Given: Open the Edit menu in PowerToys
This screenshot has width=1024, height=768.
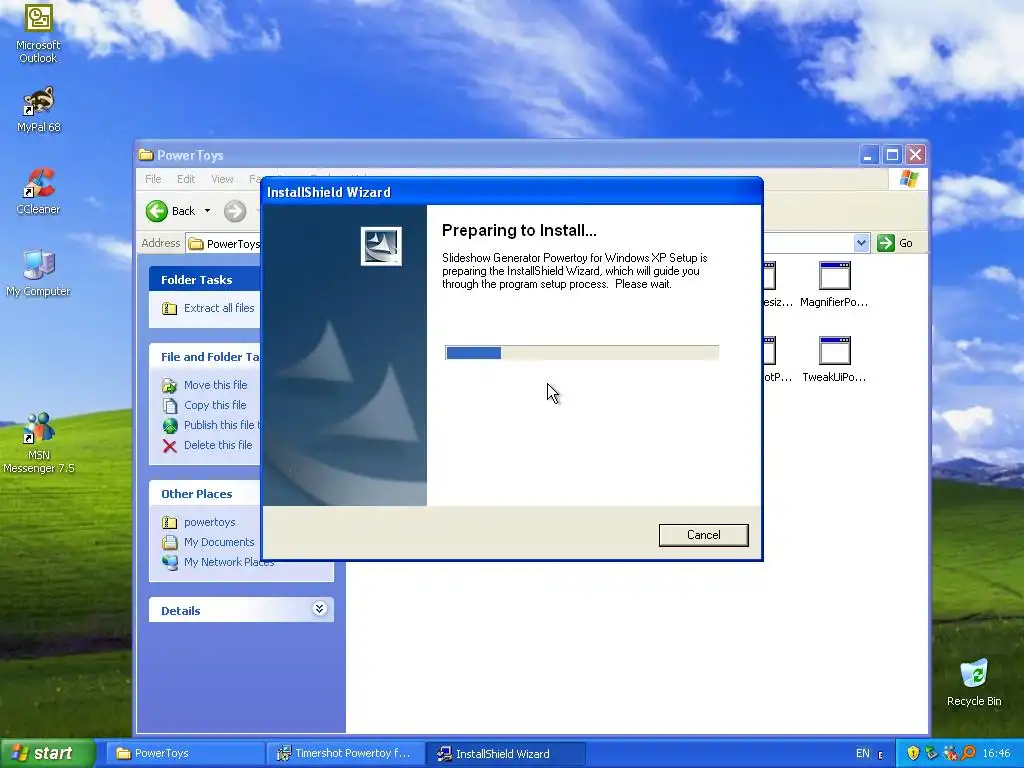Looking at the screenshot, I should coord(186,179).
